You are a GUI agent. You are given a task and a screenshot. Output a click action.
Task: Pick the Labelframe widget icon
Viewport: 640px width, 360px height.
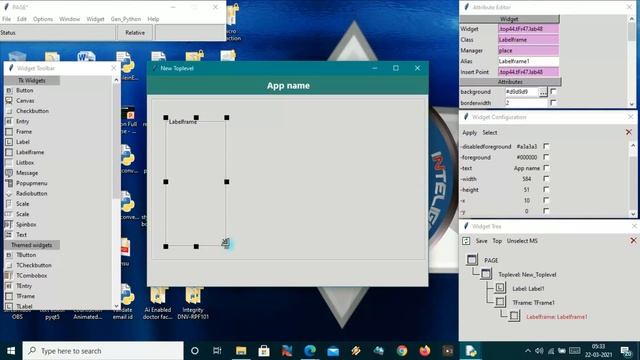coord(9,152)
